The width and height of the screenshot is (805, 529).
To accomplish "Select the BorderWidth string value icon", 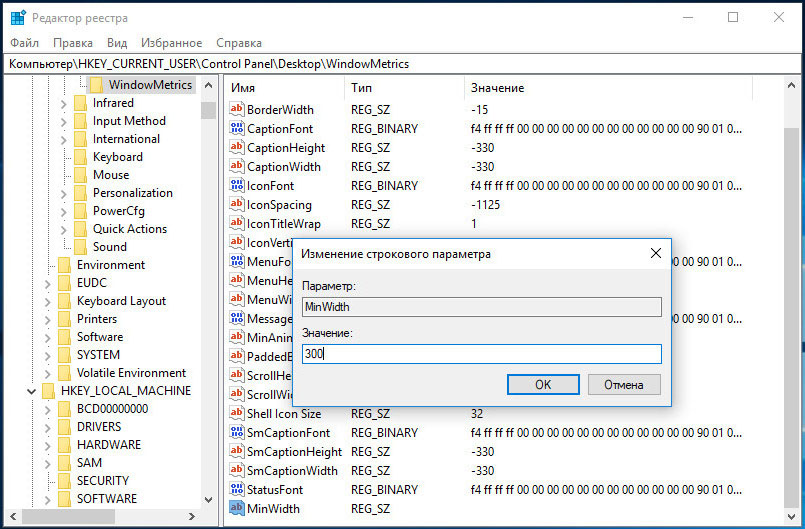I will click(236, 109).
